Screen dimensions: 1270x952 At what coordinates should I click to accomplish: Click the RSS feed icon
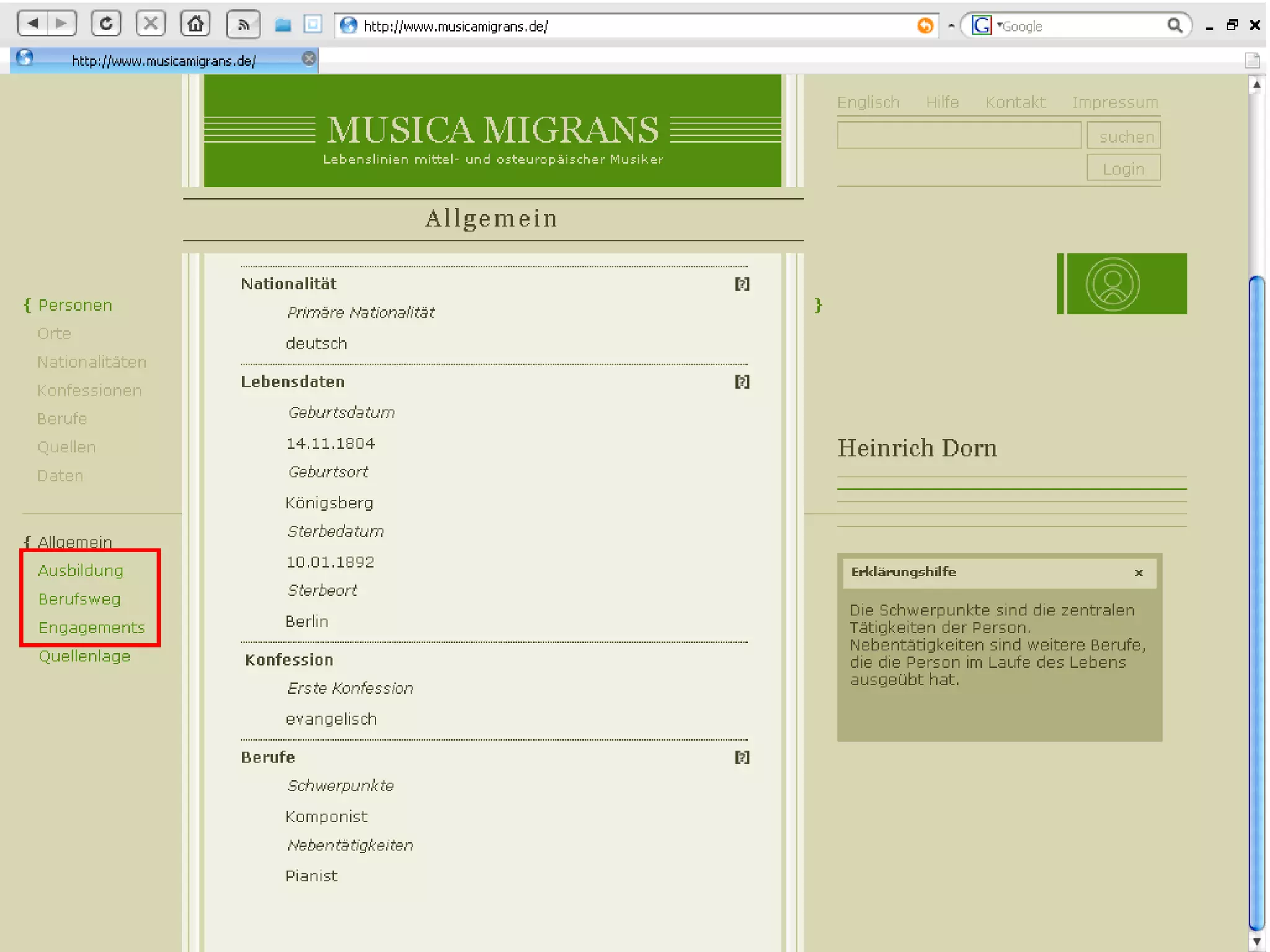(243, 25)
